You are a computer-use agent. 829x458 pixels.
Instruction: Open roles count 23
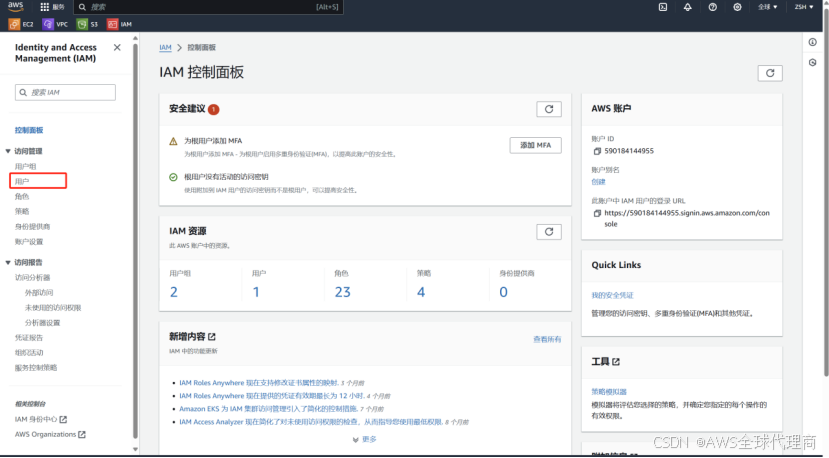pyautogui.click(x=343, y=292)
